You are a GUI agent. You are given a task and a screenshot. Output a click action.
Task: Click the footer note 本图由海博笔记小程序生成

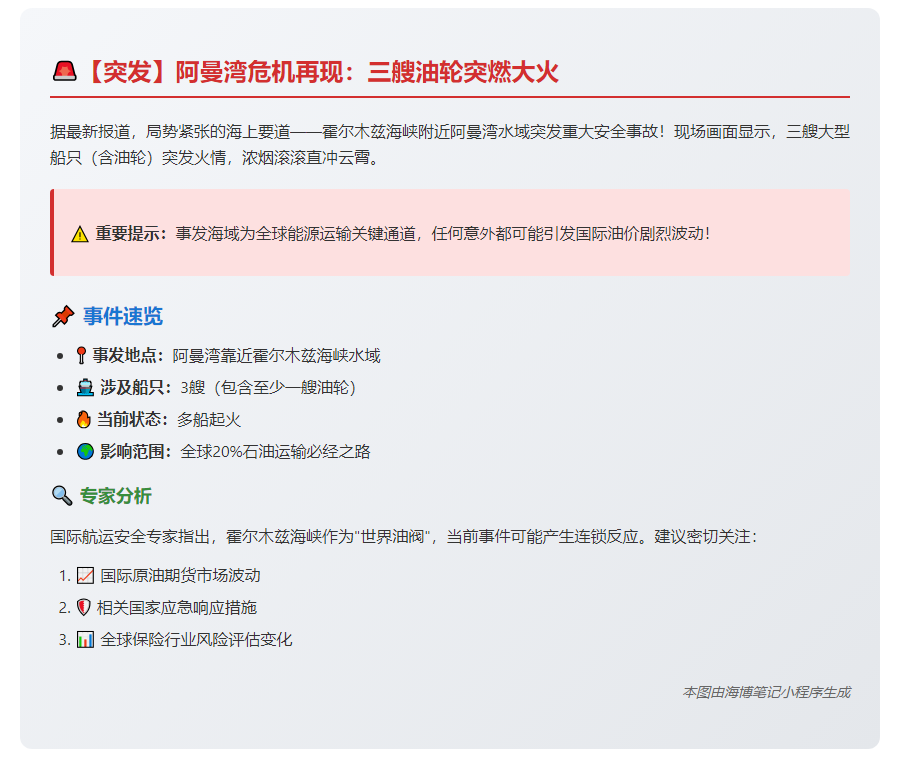tap(766, 692)
